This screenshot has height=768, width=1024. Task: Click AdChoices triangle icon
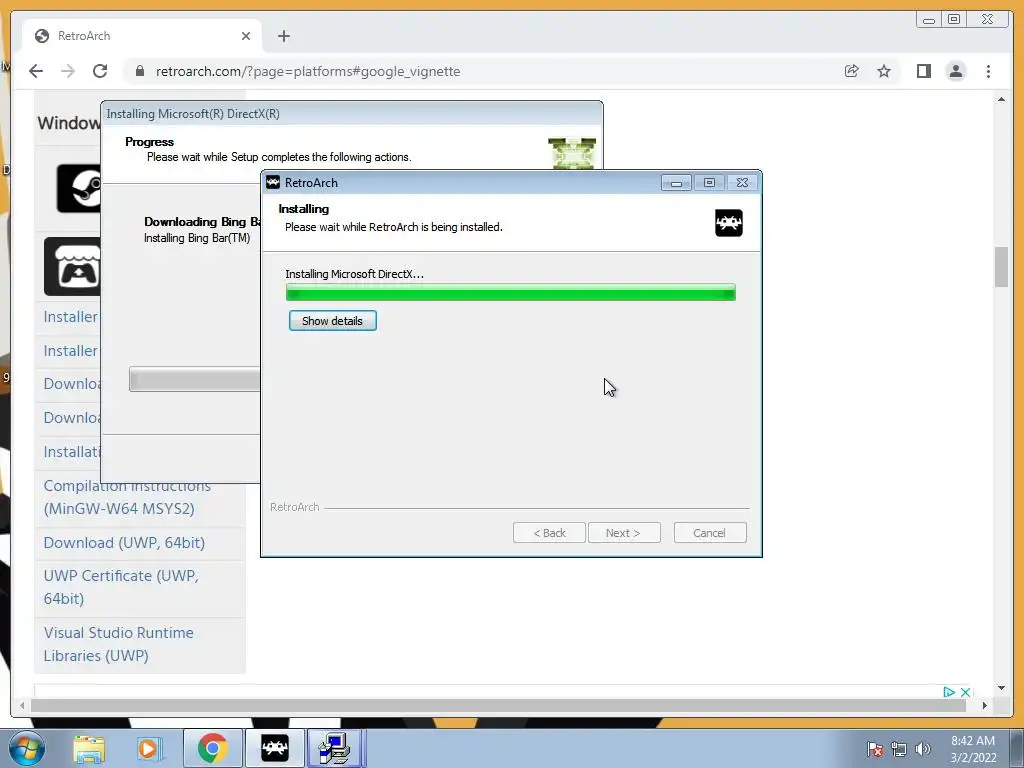click(949, 692)
